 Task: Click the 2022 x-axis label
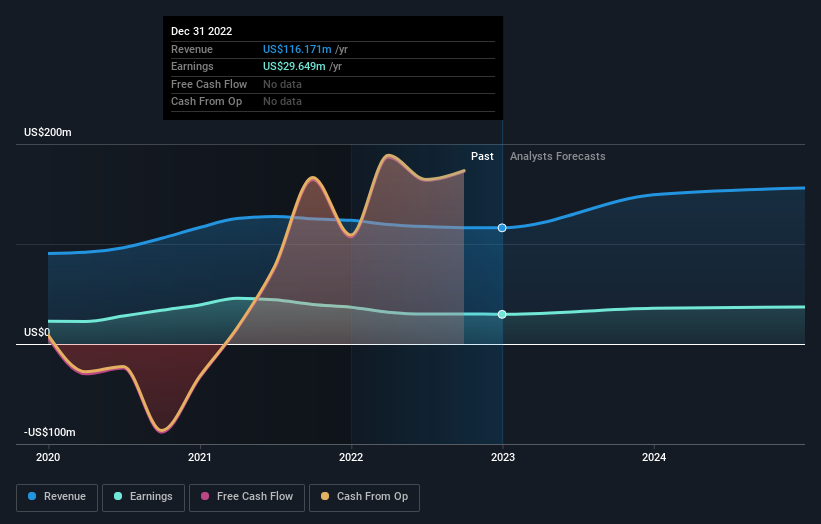coord(351,458)
